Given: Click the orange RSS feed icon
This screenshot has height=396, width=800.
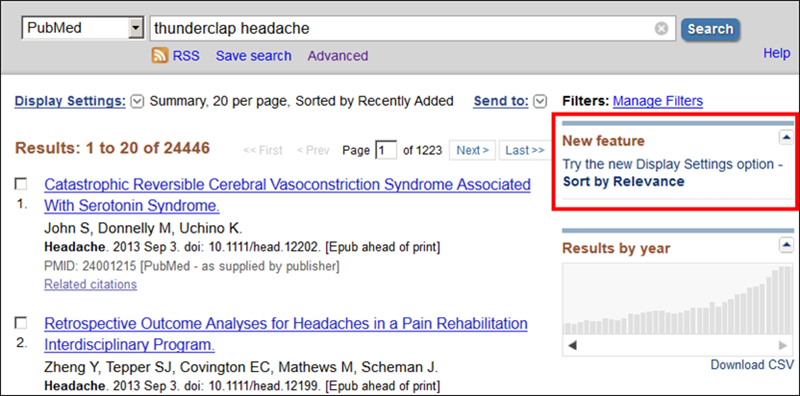Looking at the screenshot, I should [160, 56].
